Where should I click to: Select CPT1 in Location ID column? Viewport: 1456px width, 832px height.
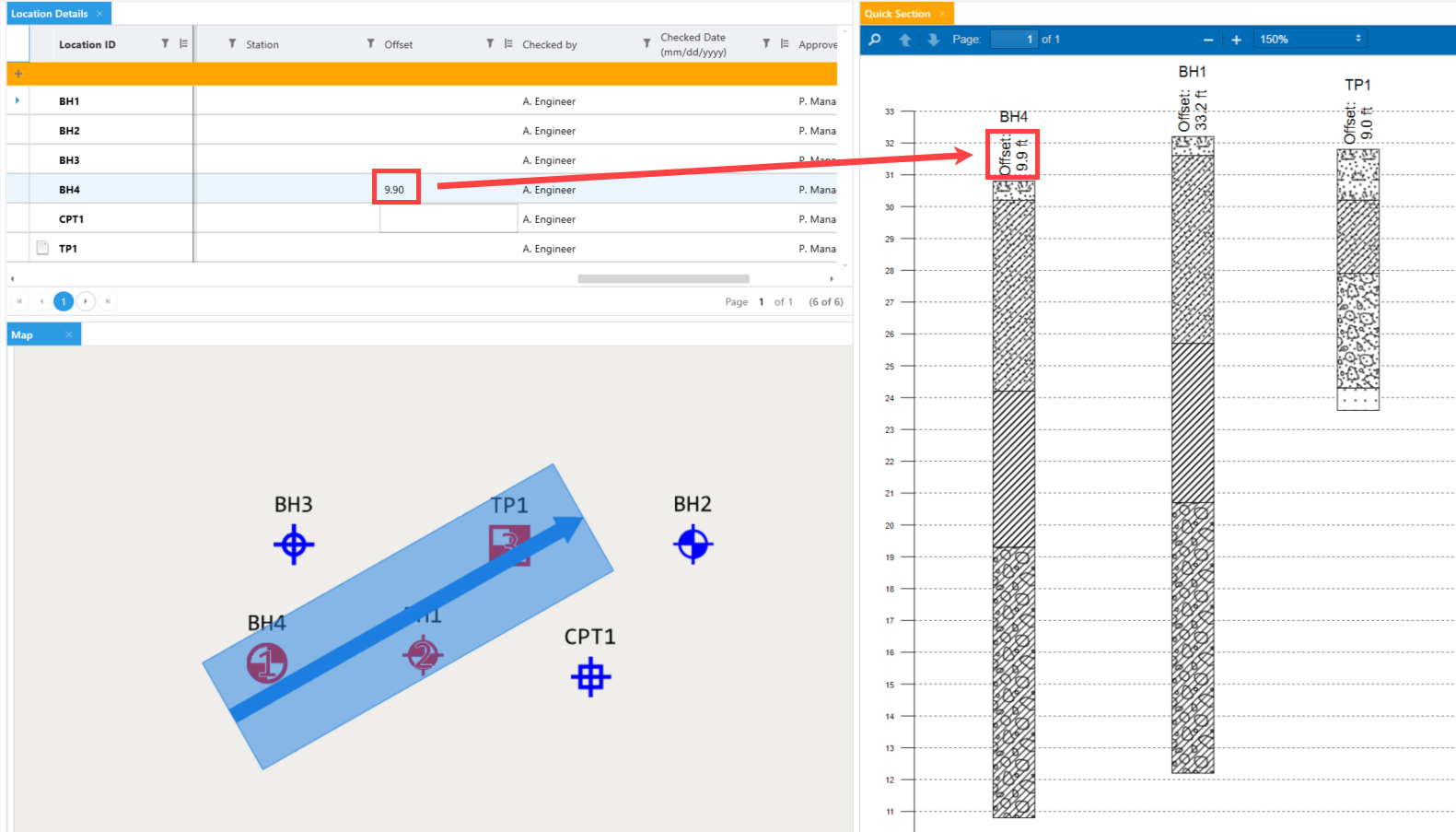[x=71, y=219]
